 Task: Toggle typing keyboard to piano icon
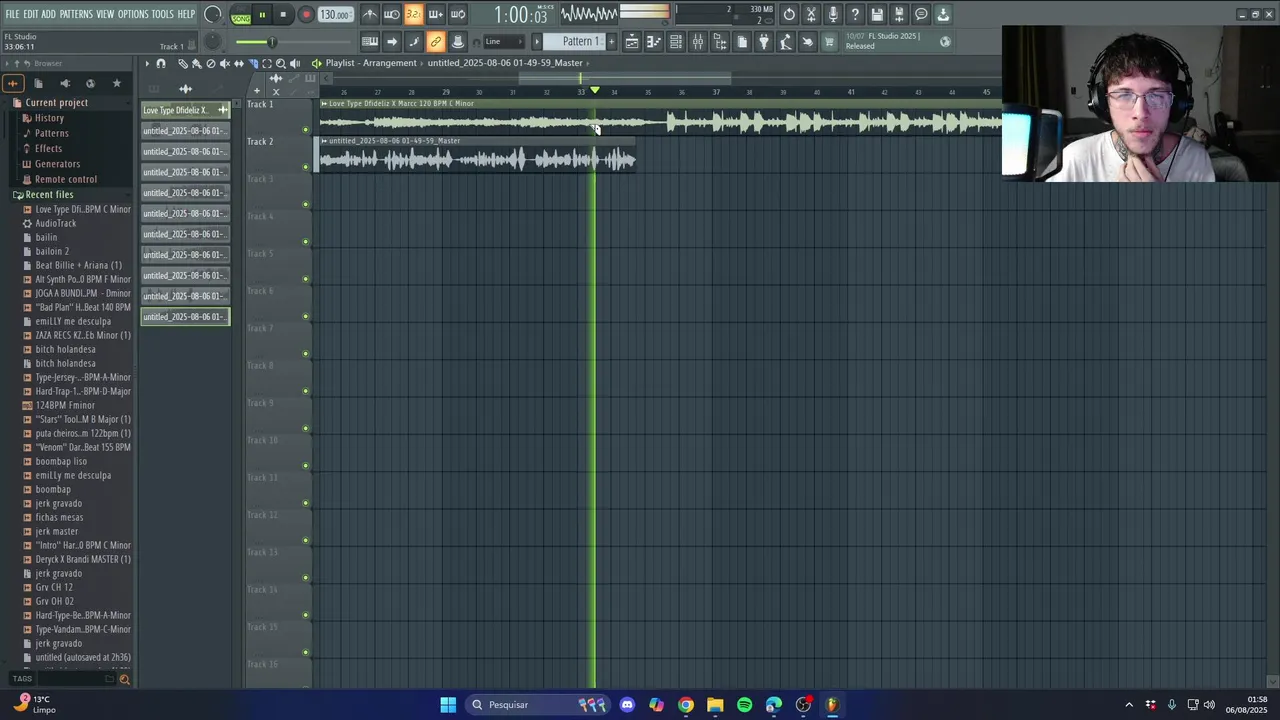point(370,42)
